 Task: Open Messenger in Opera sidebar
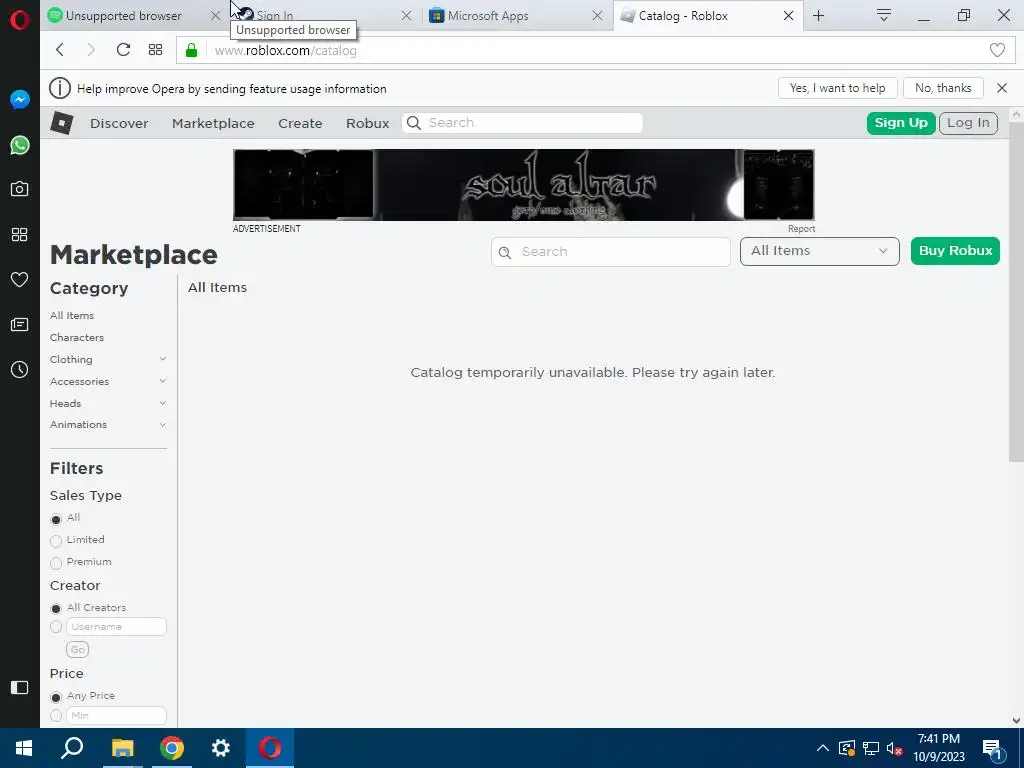point(20,100)
